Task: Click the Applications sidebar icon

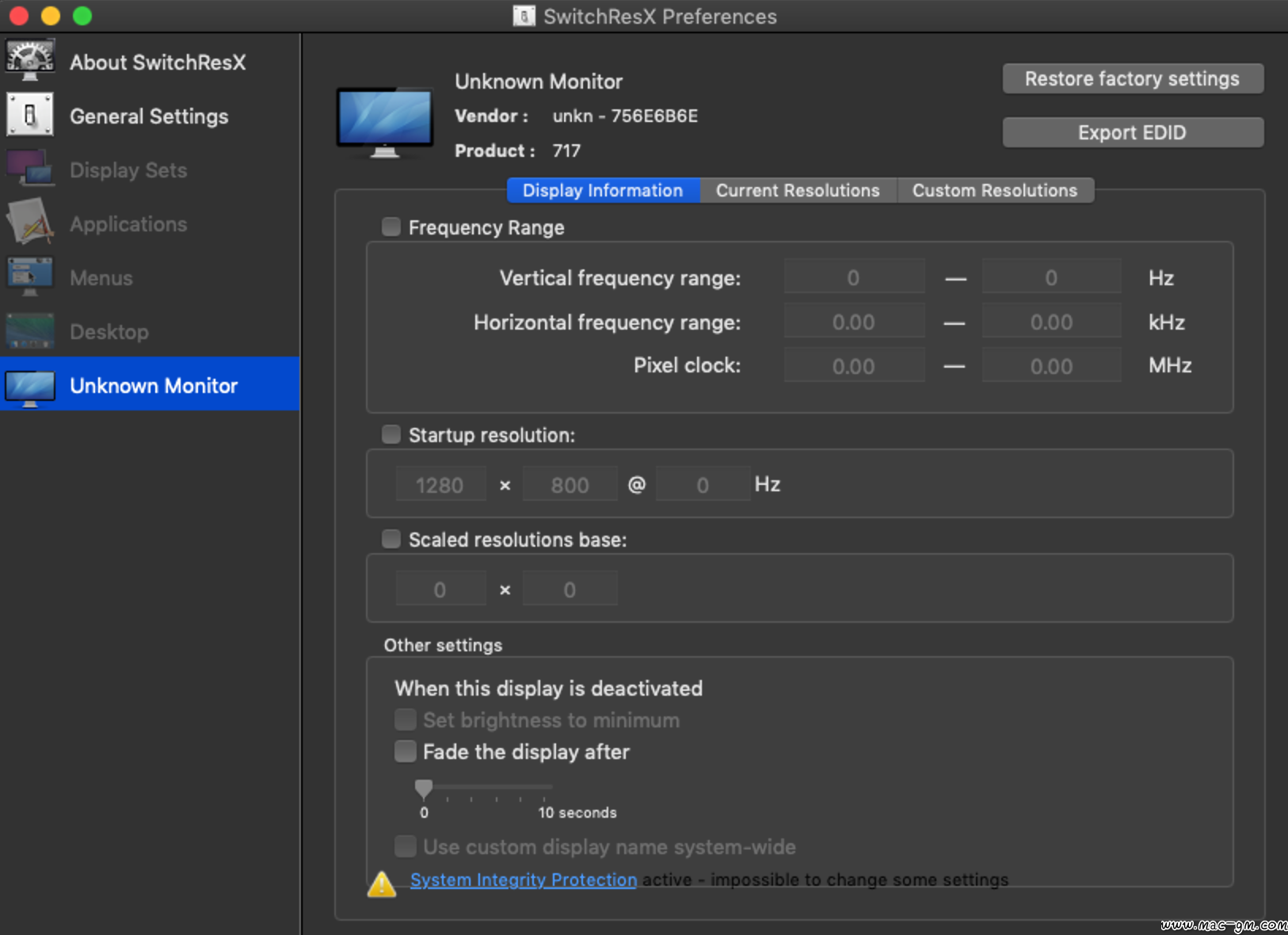Action: click(30, 223)
